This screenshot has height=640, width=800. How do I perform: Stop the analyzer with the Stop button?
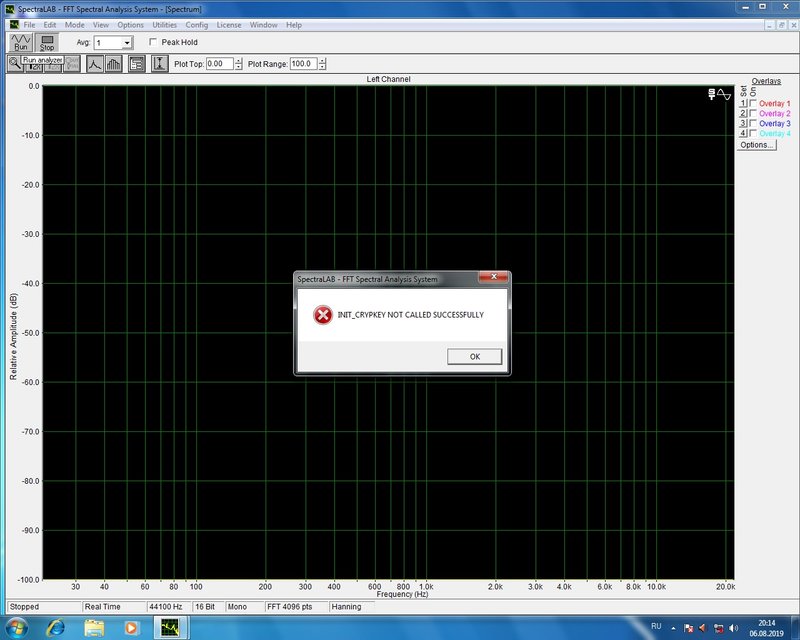click(47, 42)
